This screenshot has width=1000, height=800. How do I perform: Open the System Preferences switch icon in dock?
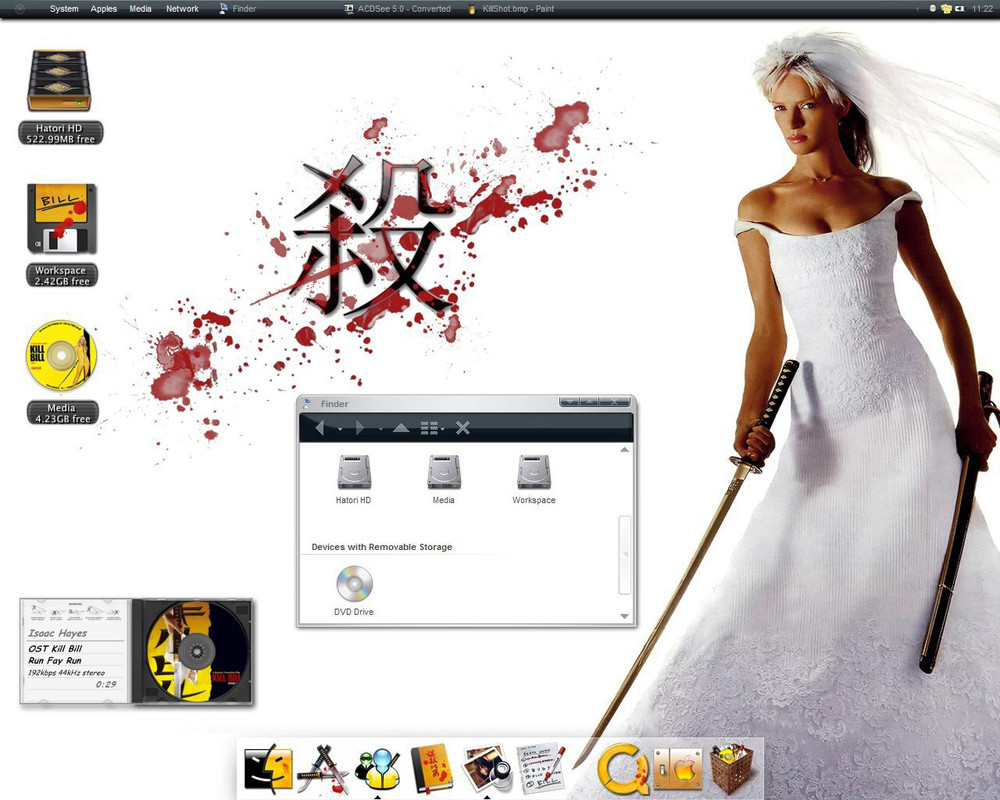[678, 769]
